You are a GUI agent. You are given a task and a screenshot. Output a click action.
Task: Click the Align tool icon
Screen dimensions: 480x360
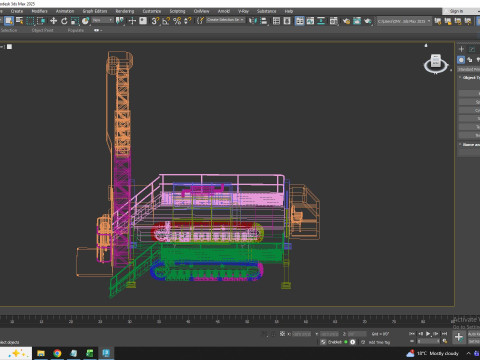(x=264, y=21)
